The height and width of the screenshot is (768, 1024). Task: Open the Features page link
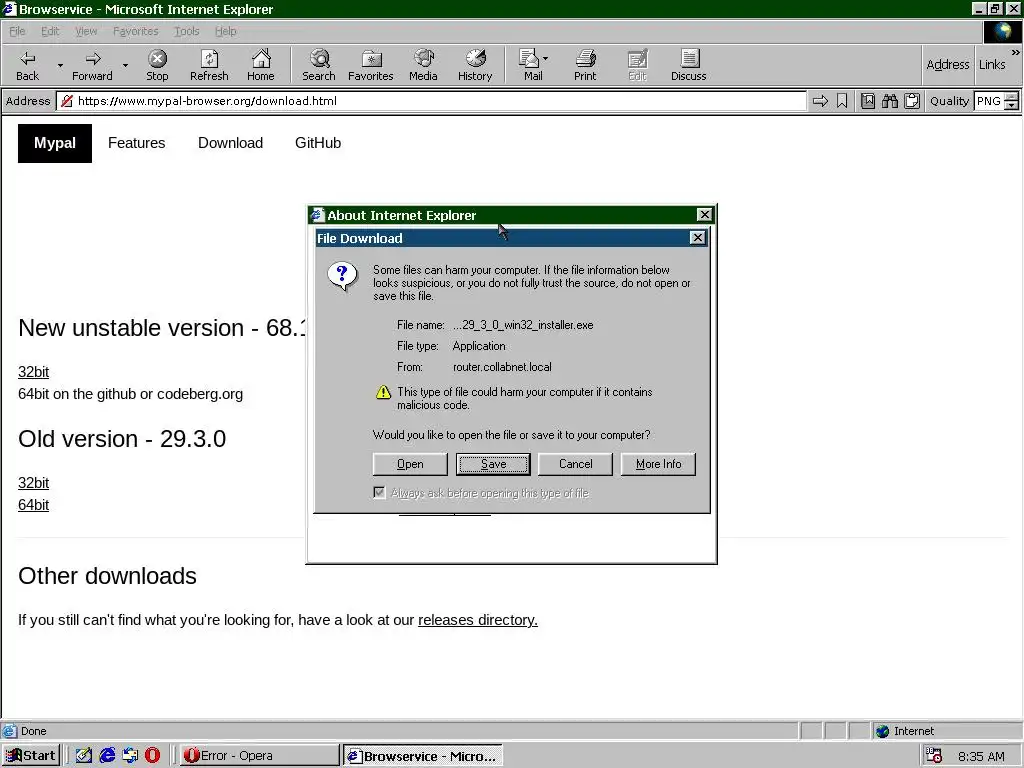pyautogui.click(x=136, y=143)
